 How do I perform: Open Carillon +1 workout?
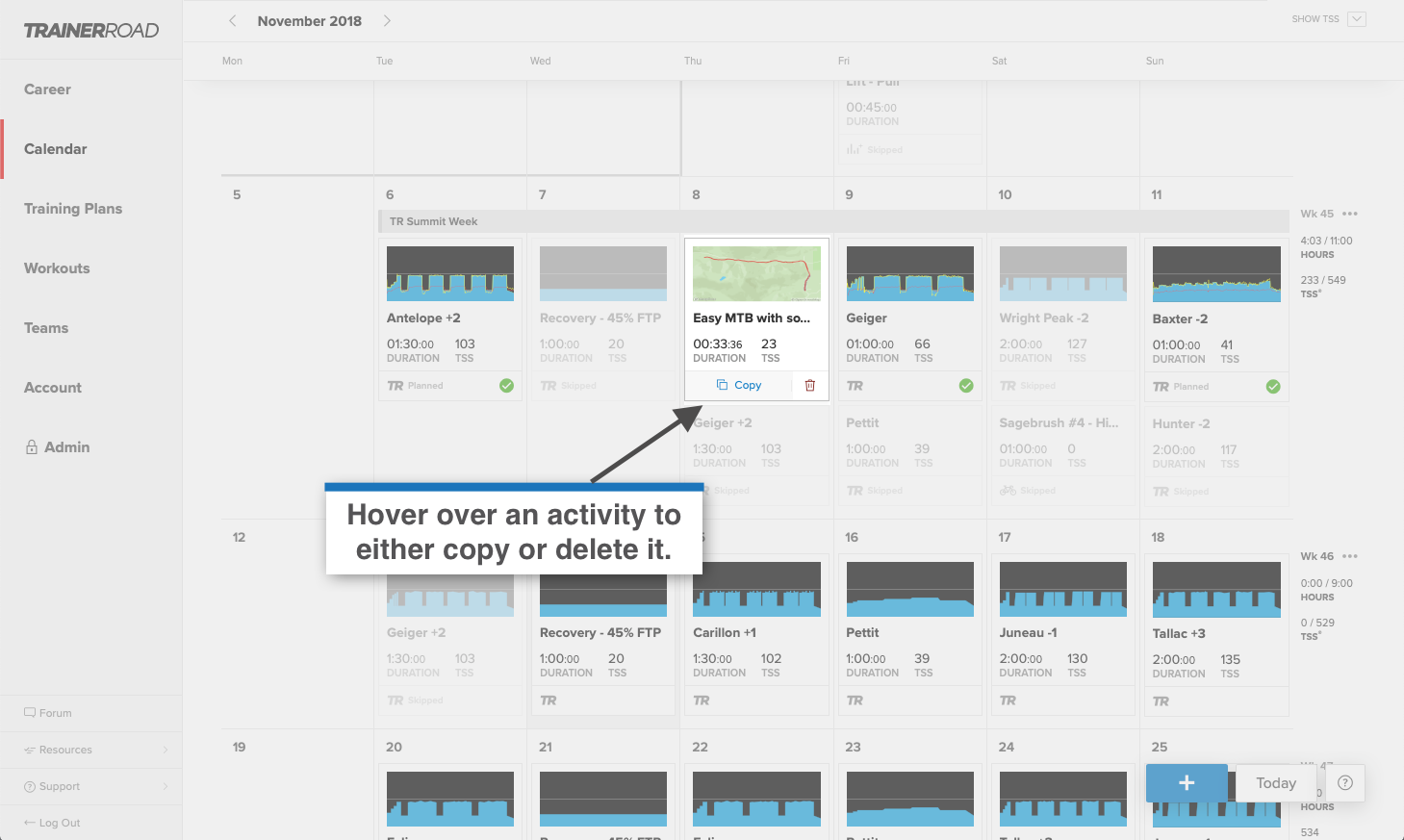click(x=756, y=635)
